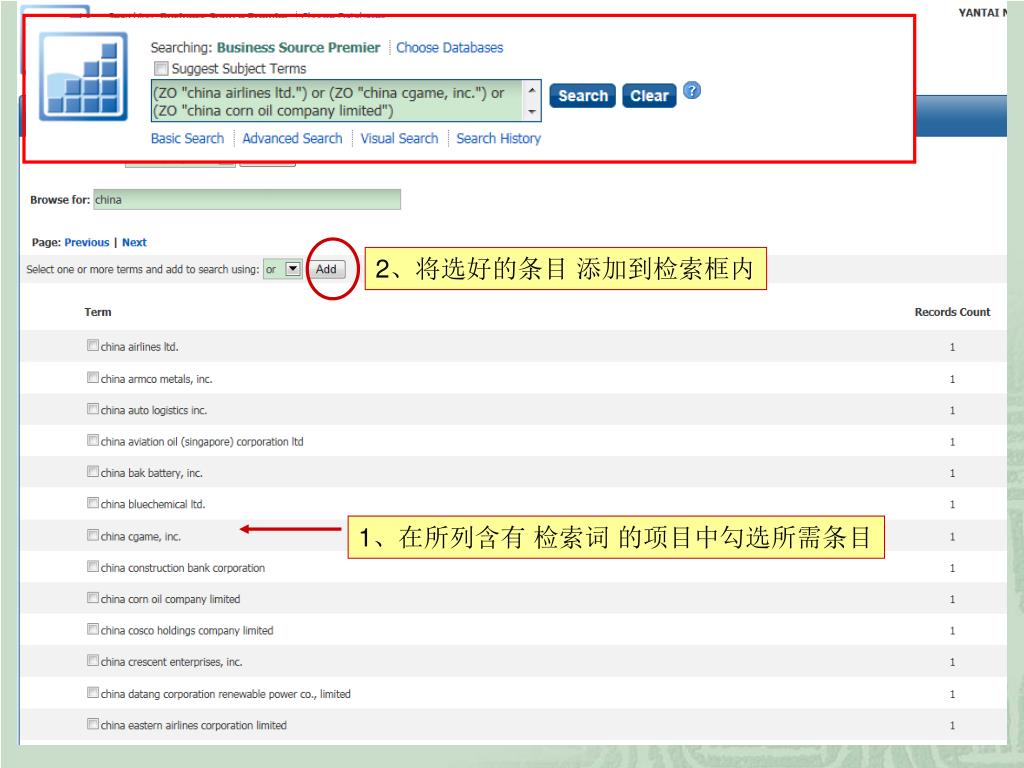Viewport: 1024px width, 768px height.
Task: Switch to Visual Search
Action: tap(399, 138)
